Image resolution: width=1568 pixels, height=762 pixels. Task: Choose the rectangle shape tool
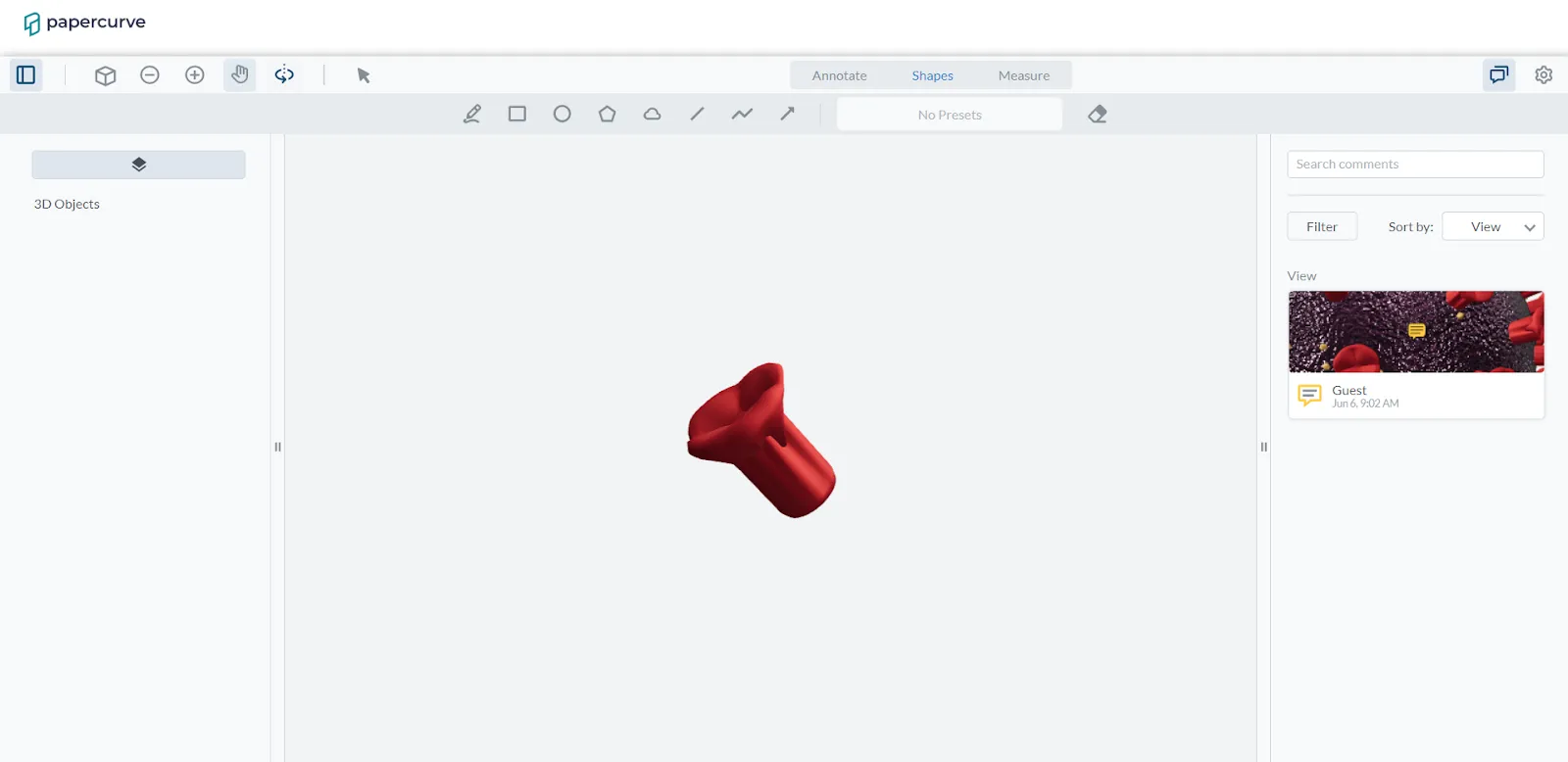517,115
